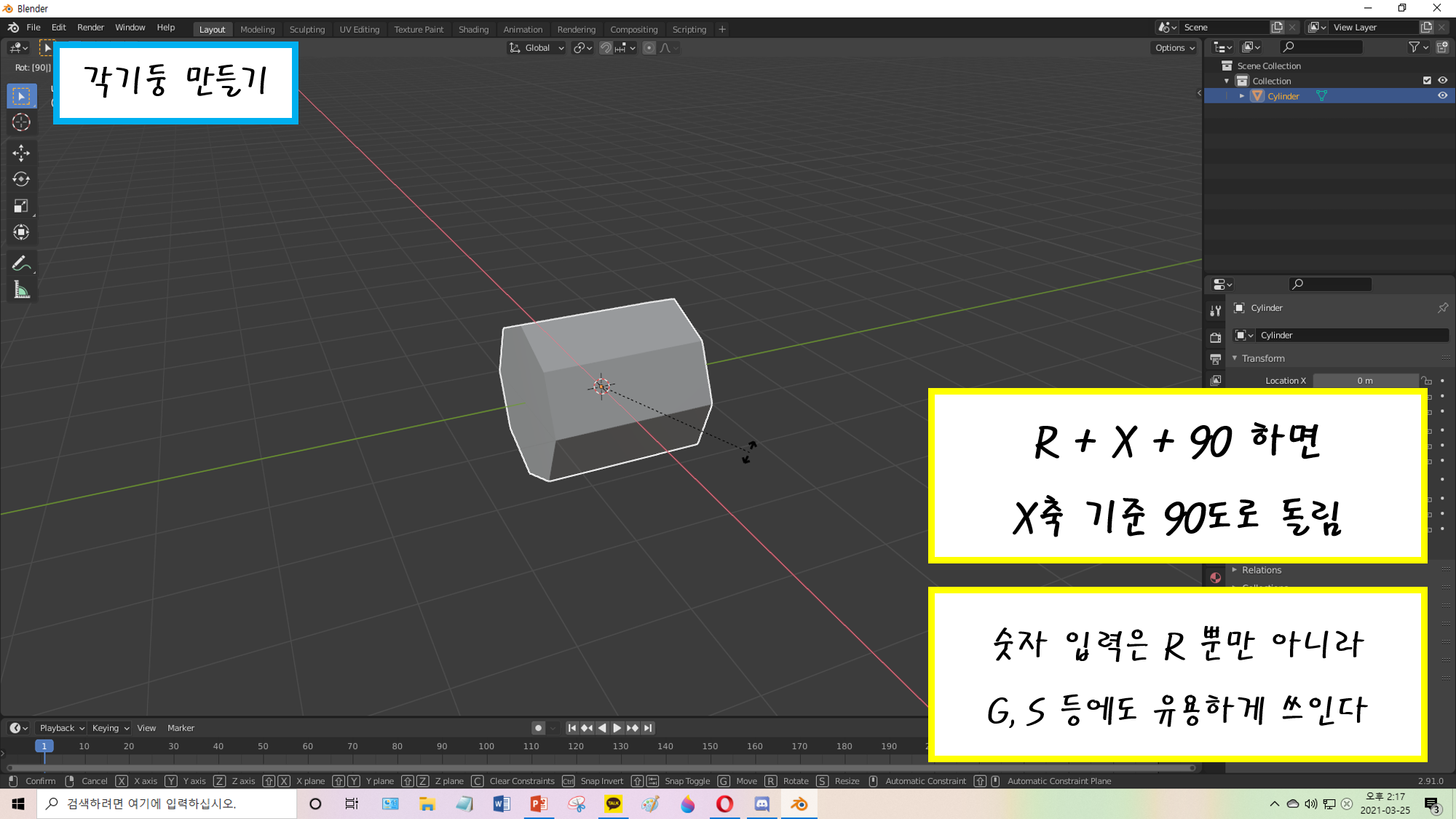This screenshot has width=1456, height=819.
Task: Select the Move tool
Action: tap(21, 153)
